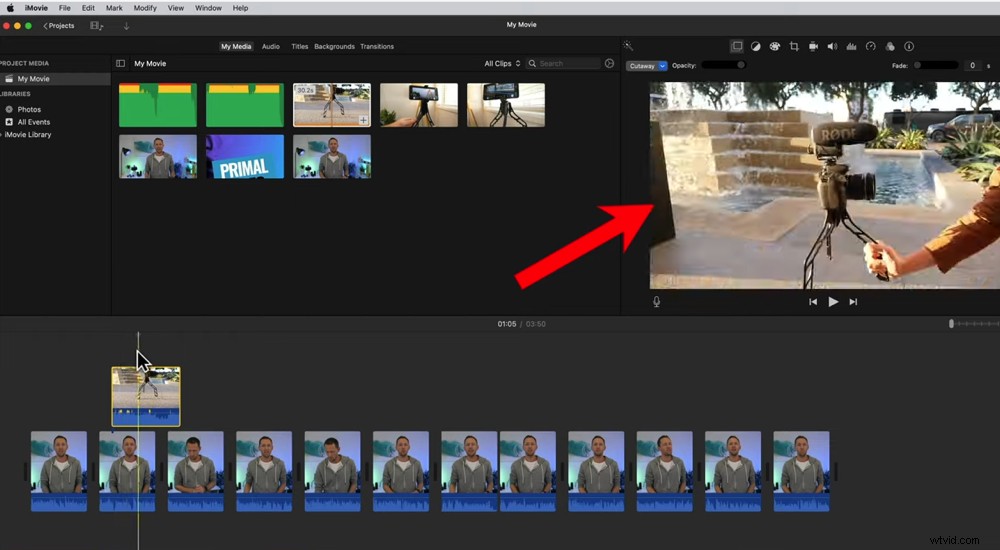
Task: Click the timeline zoom slider
Action: [x=973, y=324]
